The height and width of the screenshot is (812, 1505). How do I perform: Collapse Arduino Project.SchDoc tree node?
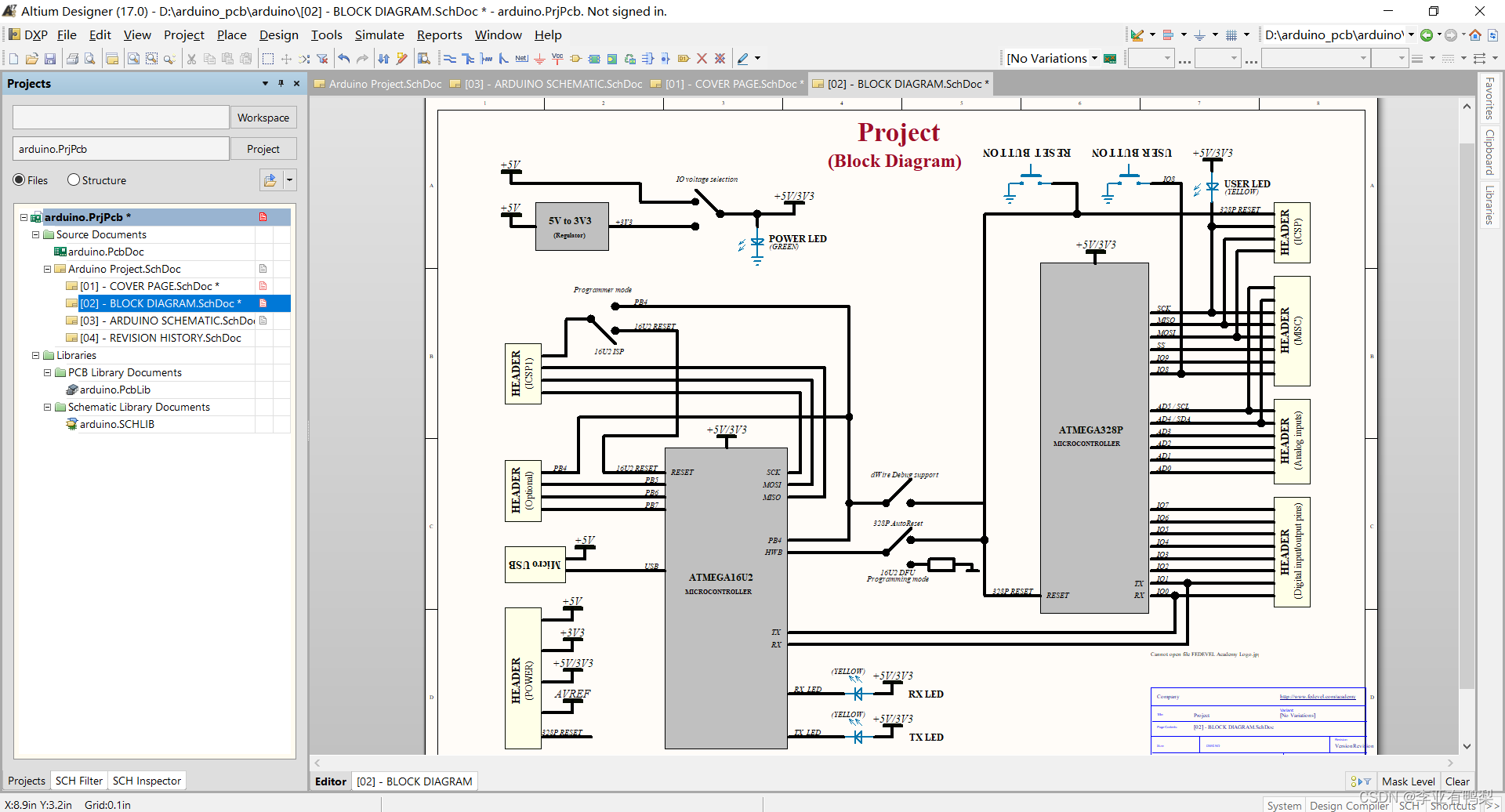[x=47, y=269]
